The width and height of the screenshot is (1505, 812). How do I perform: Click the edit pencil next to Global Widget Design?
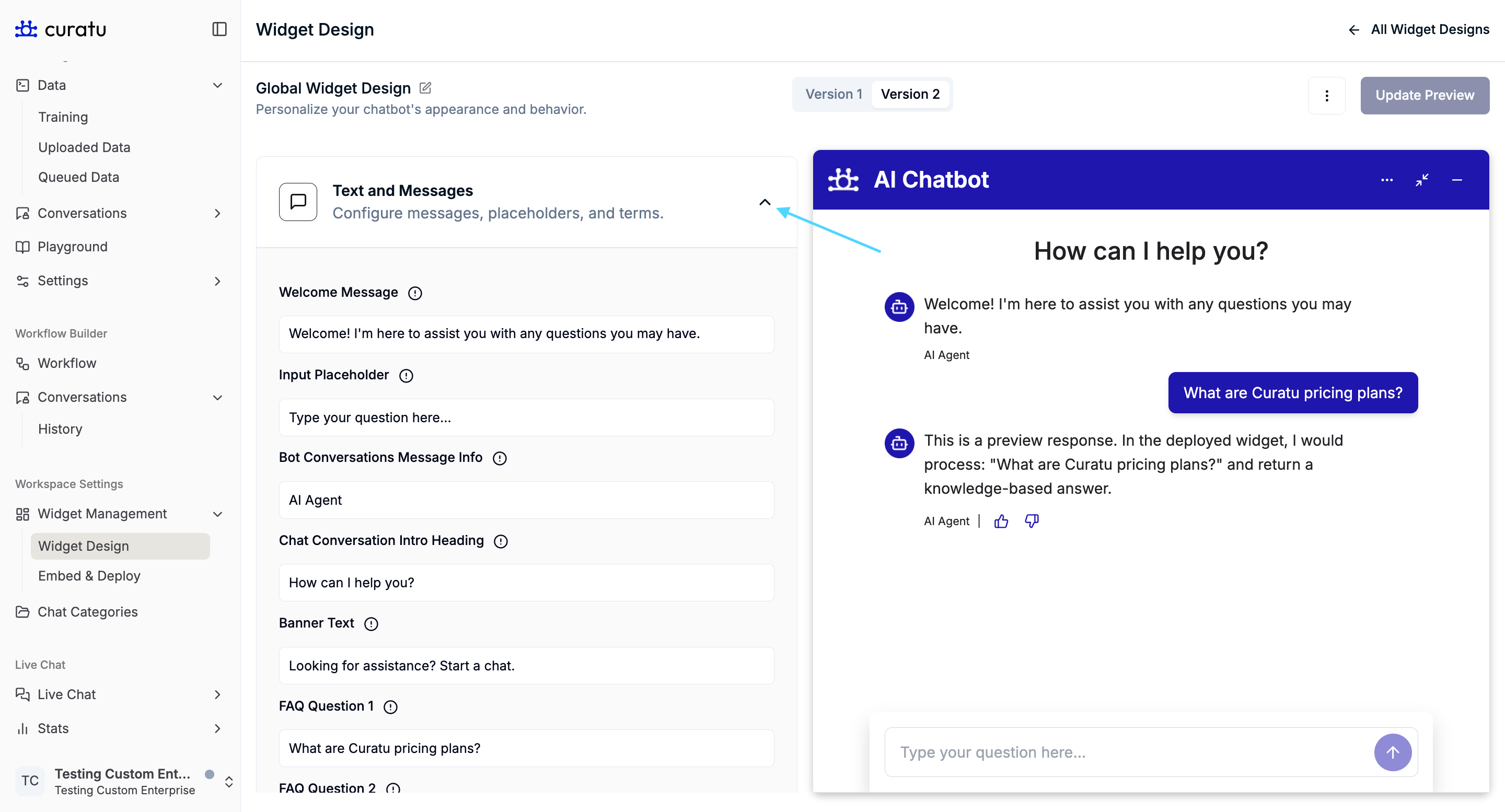(x=425, y=88)
